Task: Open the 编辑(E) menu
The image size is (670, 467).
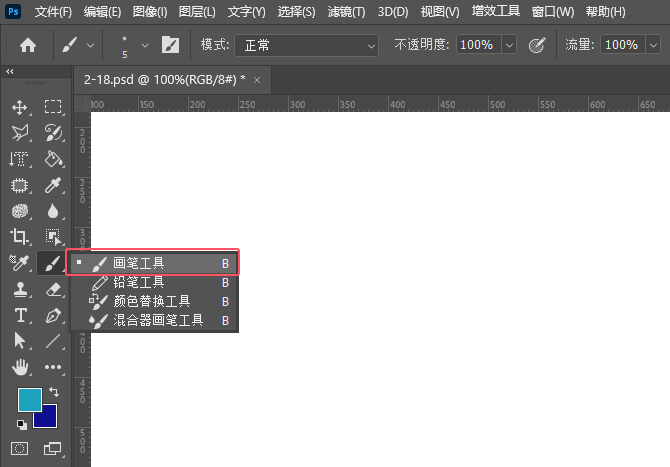Action: (102, 12)
